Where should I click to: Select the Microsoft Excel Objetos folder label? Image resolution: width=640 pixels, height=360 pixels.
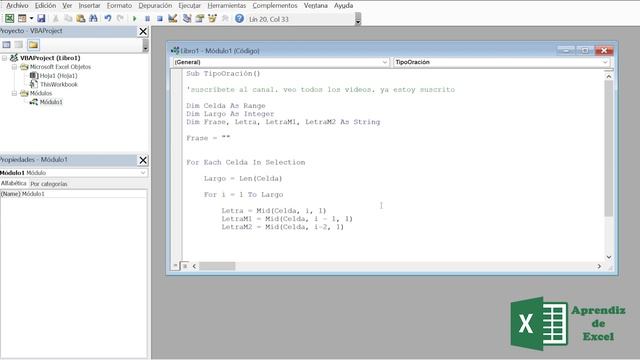point(60,67)
